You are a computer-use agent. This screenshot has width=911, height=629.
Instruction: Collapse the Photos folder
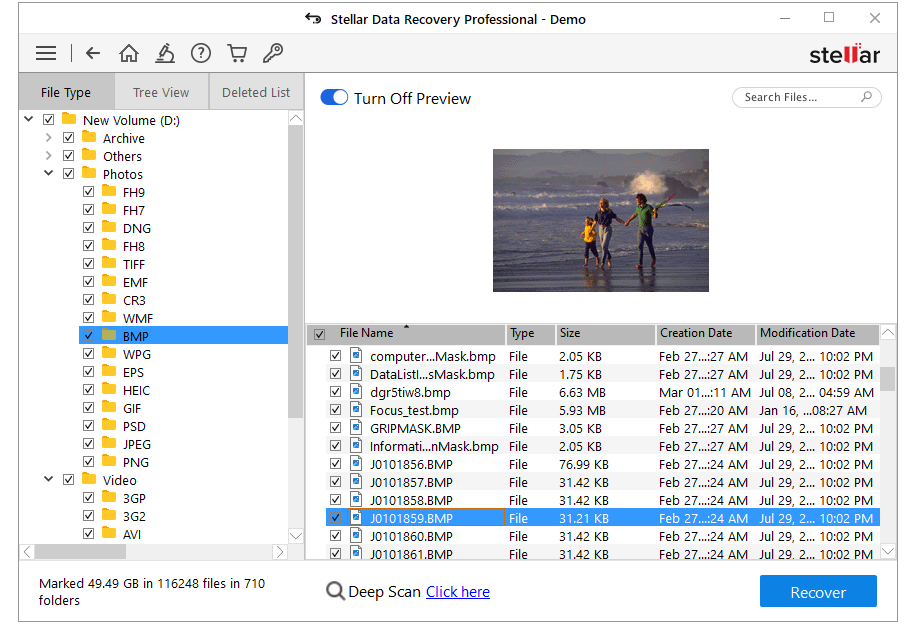coord(48,173)
